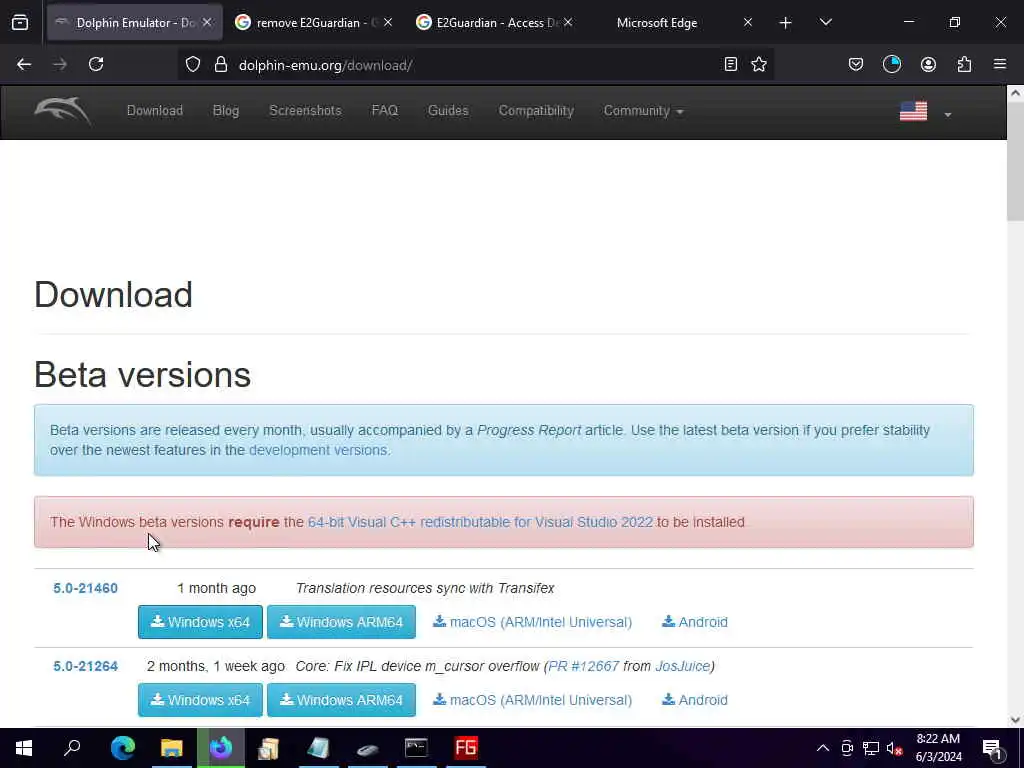
Task: Open a new browser tab
Action: (786, 23)
